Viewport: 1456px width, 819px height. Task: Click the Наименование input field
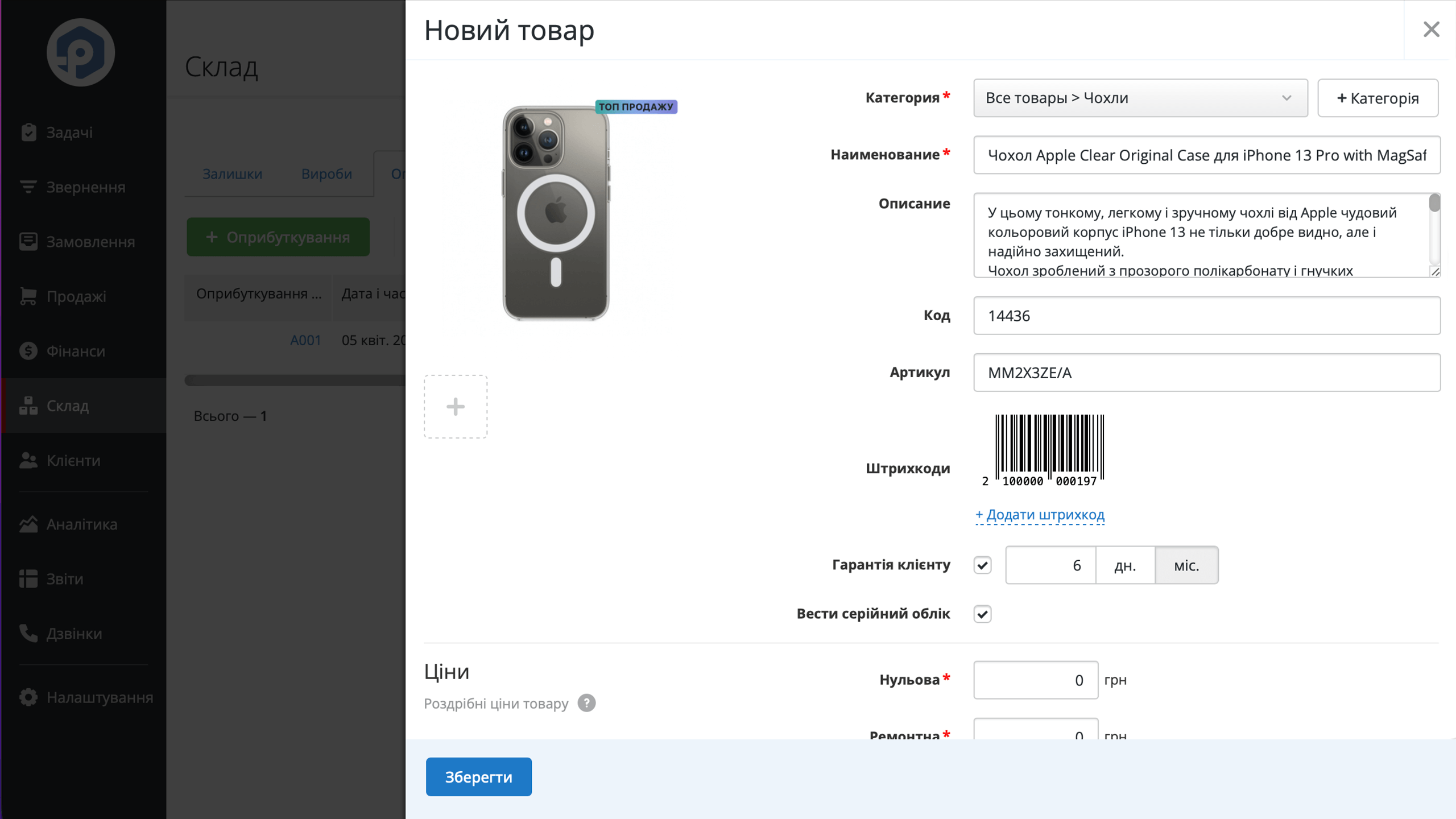(x=1207, y=155)
